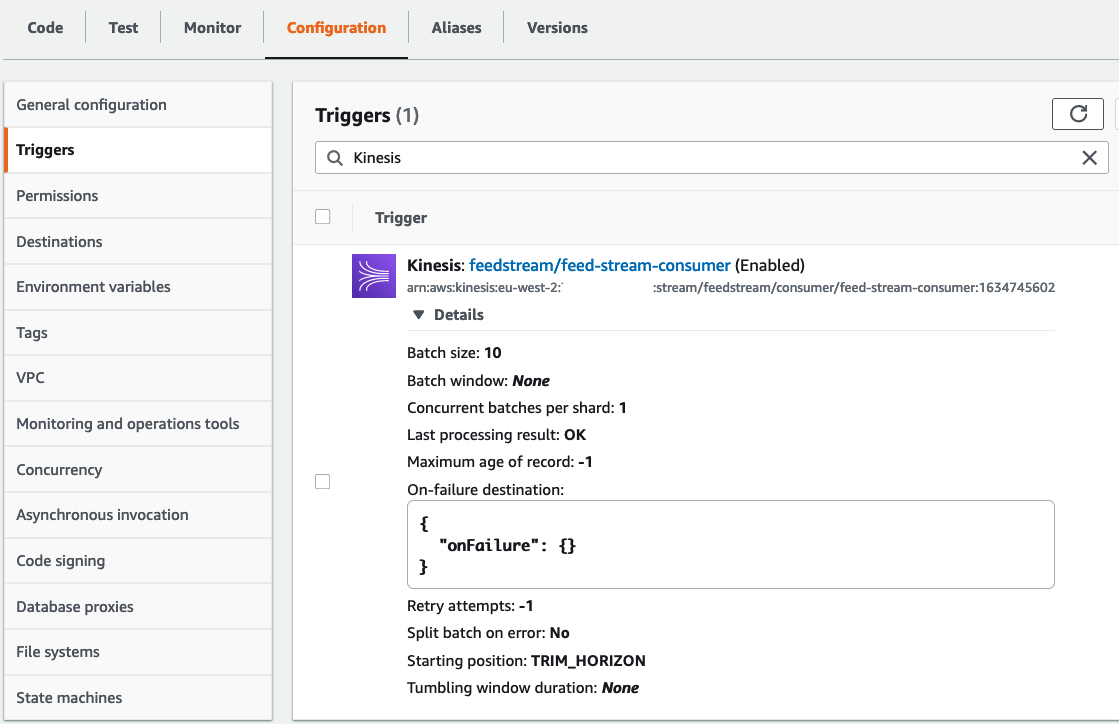Focus the Kinesis trigger search field

(712, 158)
